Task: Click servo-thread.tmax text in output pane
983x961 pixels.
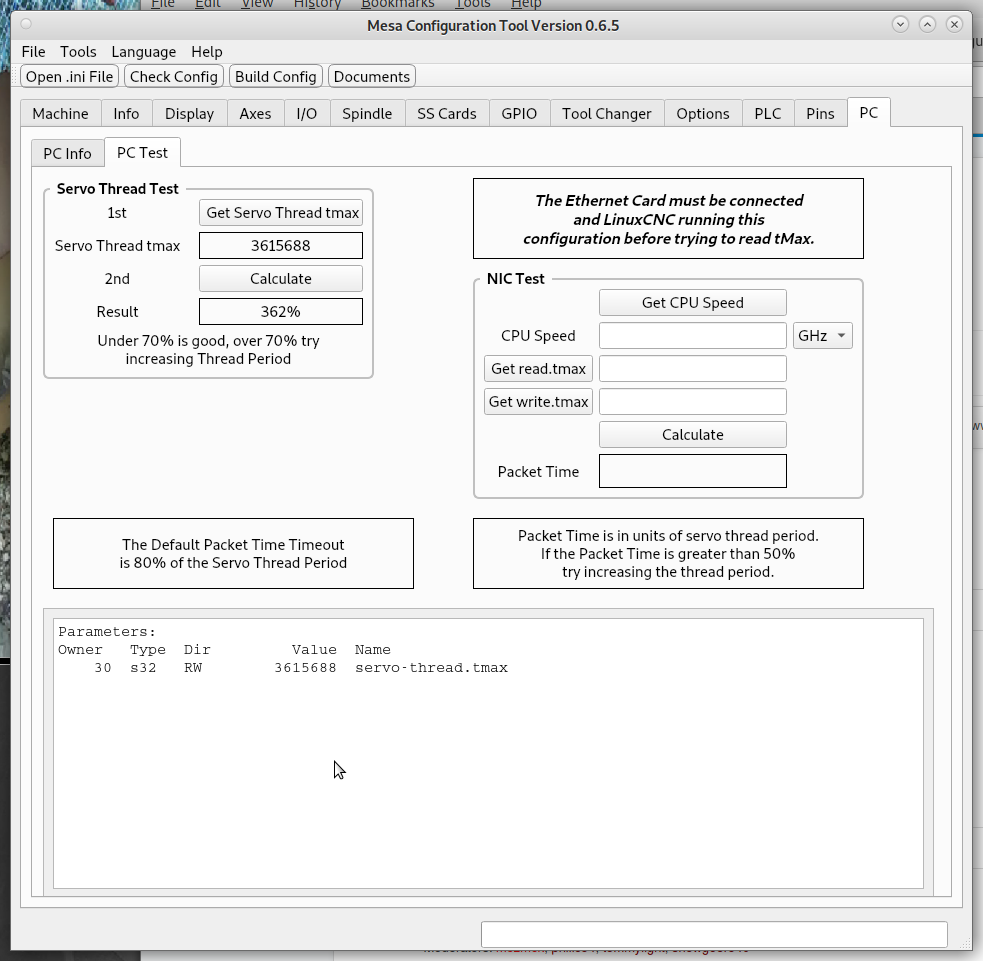Action: coord(431,668)
